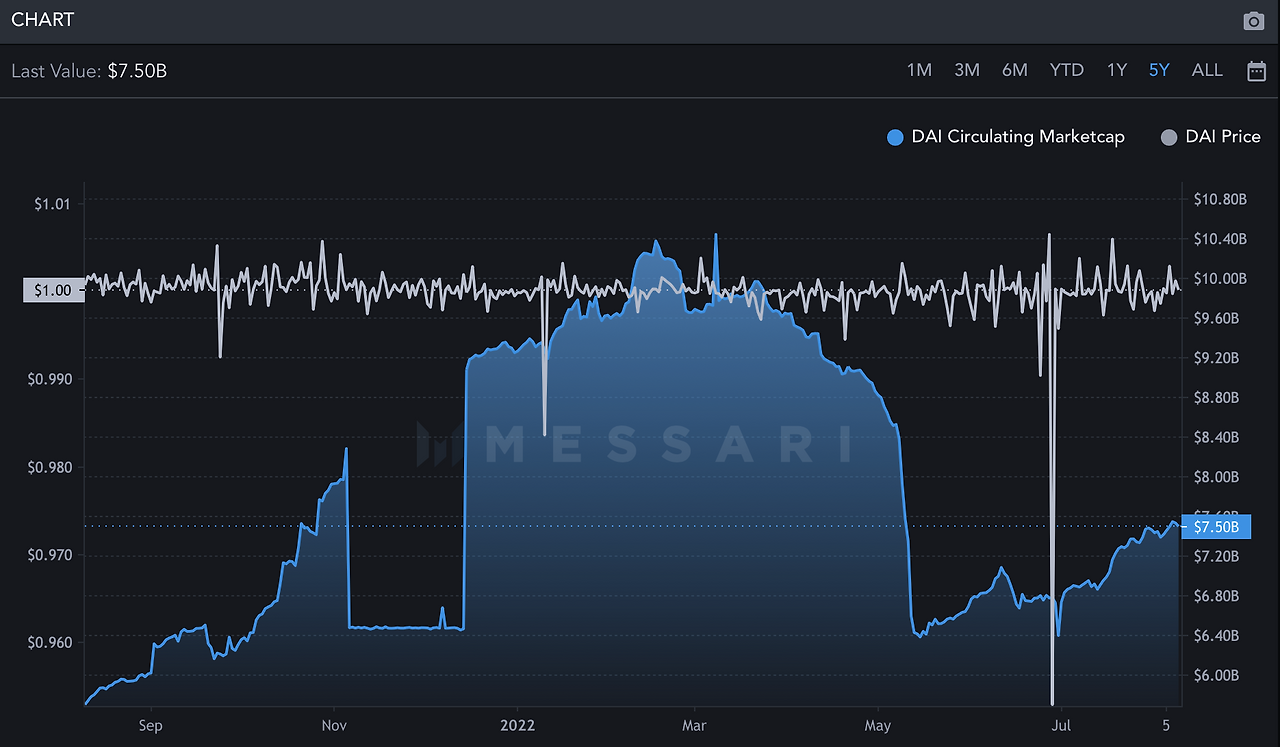Click the CHART panel title
Viewport: 1280px width, 747px height.
tap(42, 20)
